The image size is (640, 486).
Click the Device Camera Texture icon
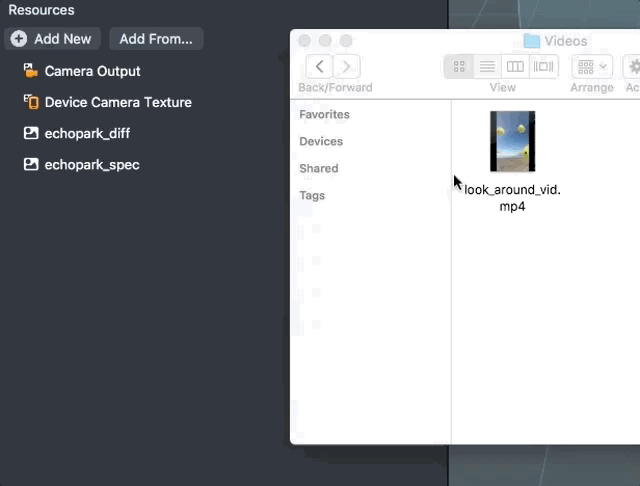coord(31,102)
